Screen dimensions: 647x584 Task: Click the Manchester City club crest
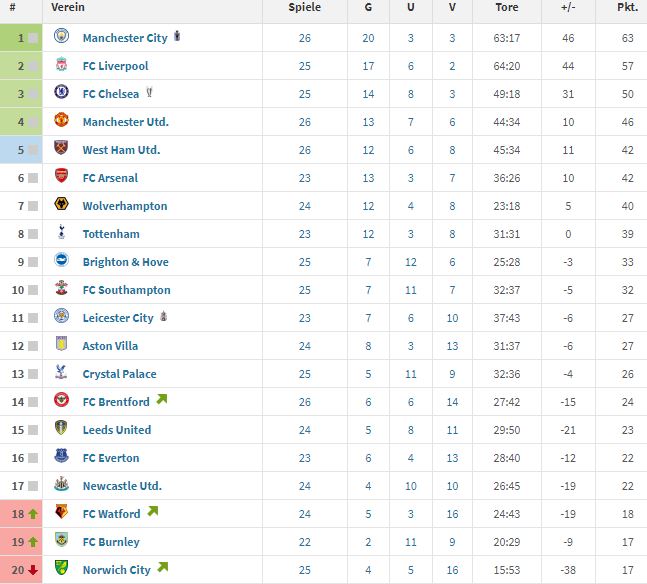[61, 36]
